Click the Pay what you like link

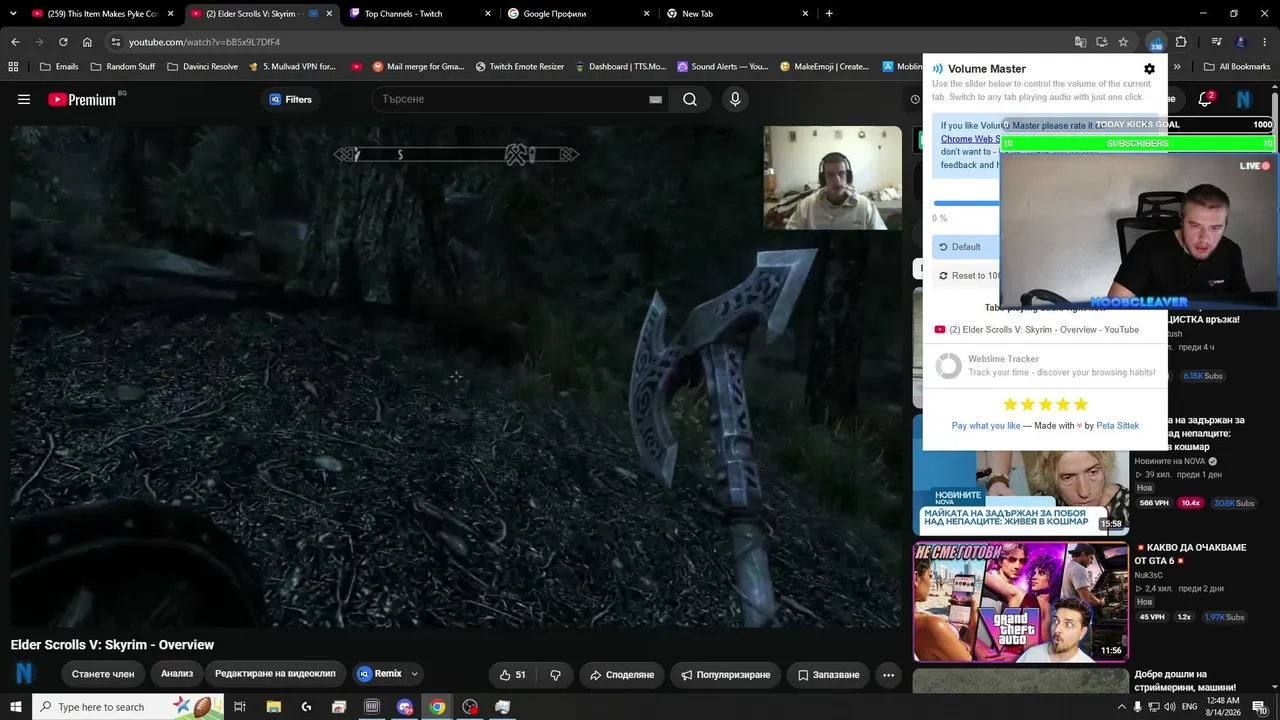click(x=986, y=426)
